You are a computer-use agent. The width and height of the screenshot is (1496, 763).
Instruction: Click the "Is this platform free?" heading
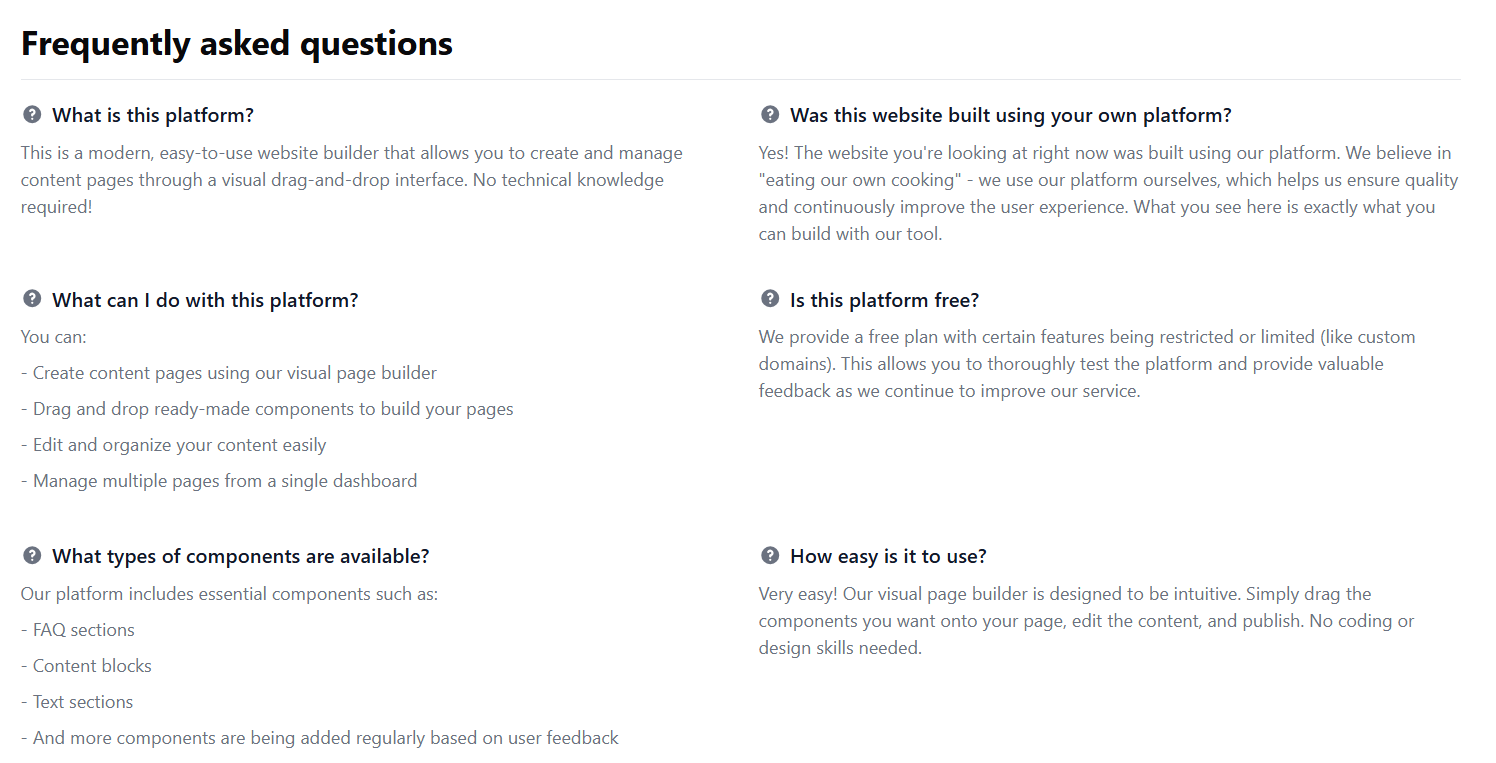[x=884, y=300]
